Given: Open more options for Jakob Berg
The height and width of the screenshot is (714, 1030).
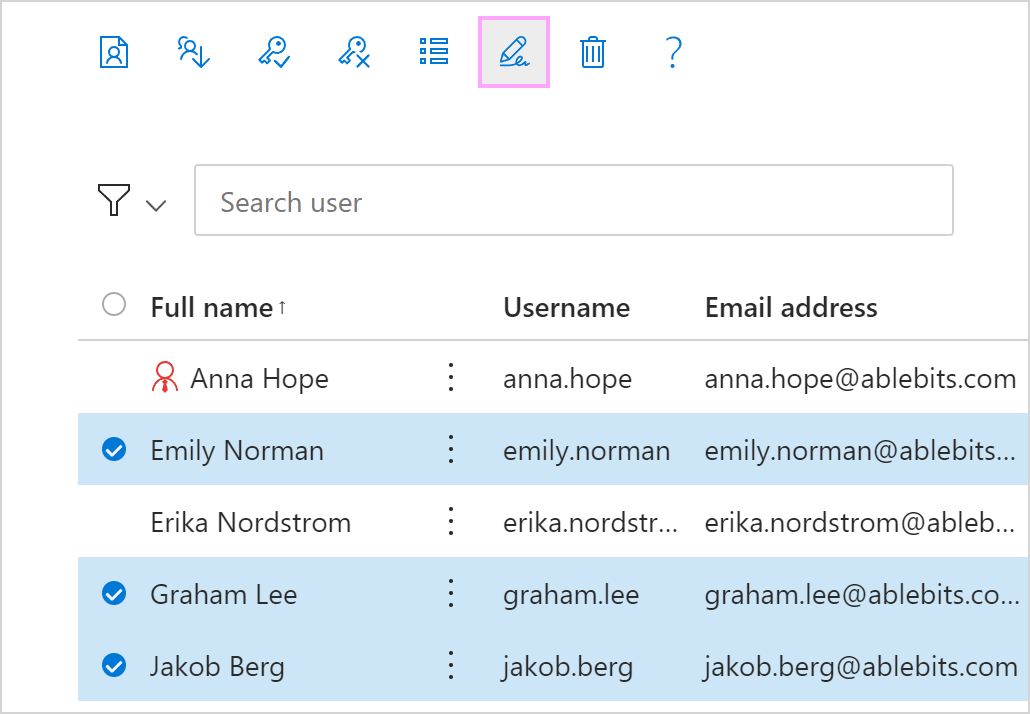Looking at the screenshot, I should point(451,665).
